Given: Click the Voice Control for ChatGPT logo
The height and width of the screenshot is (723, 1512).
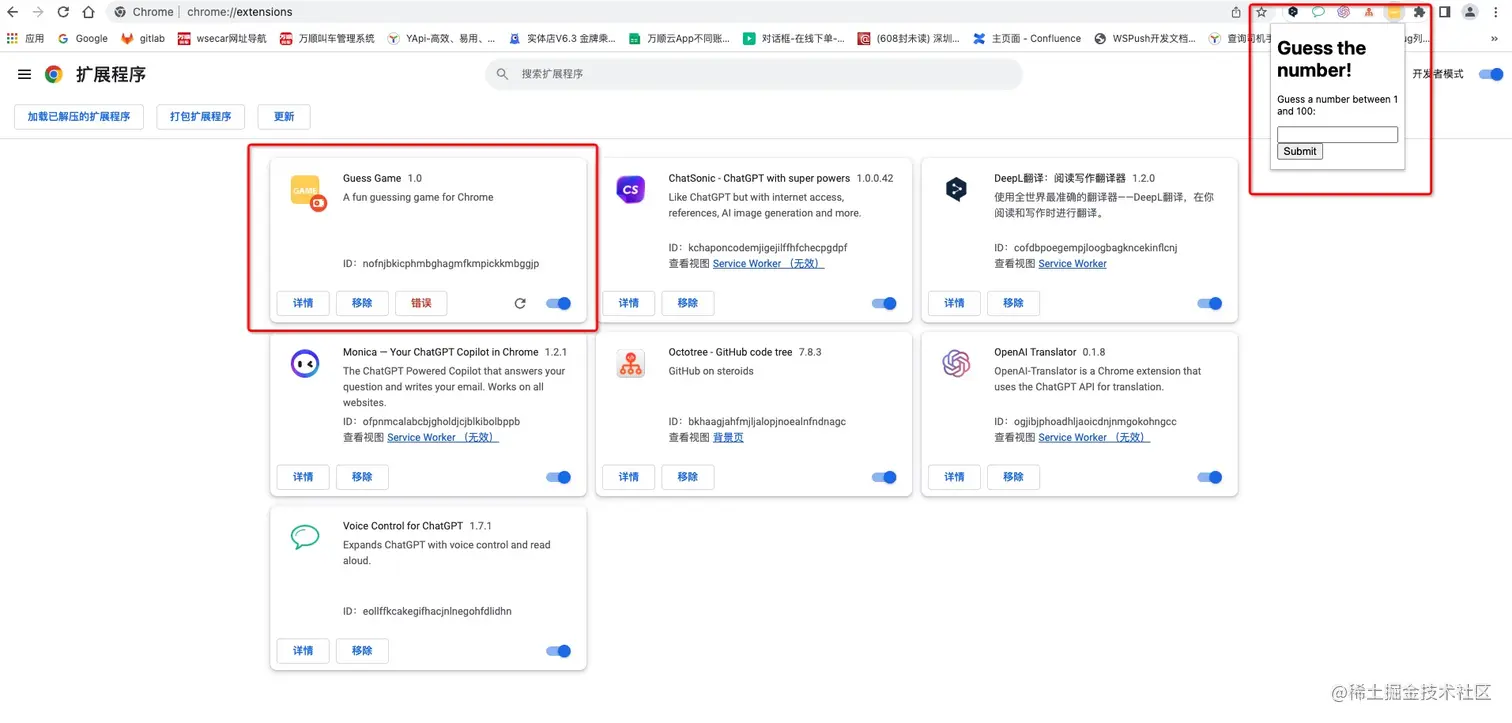Looking at the screenshot, I should (305, 537).
